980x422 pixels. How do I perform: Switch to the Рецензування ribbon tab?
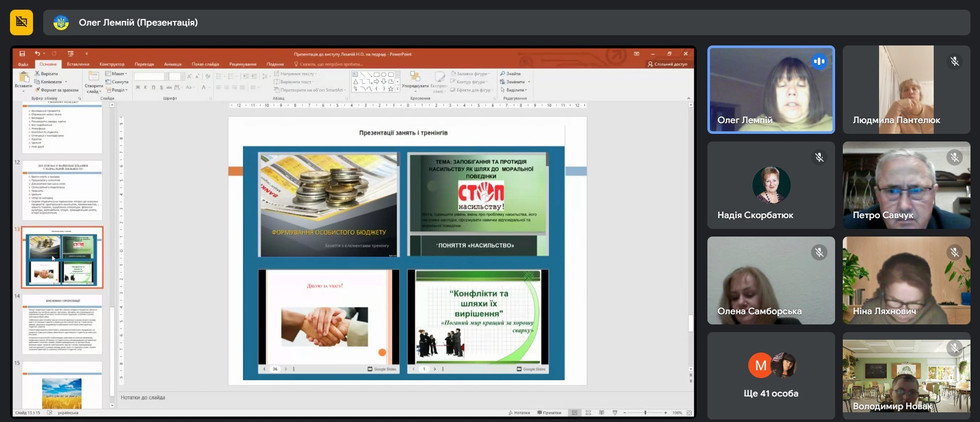[x=243, y=64]
